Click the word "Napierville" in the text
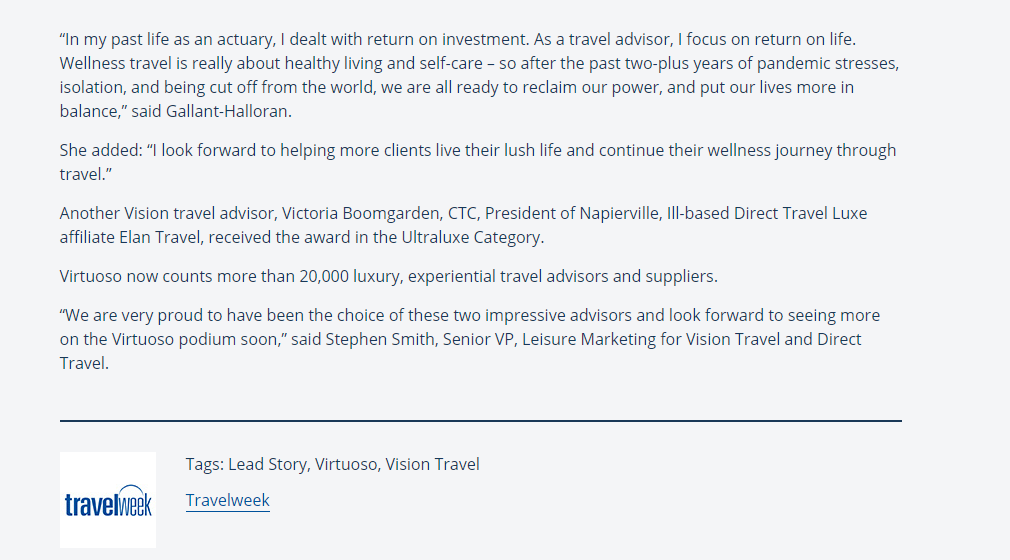The height and width of the screenshot is (560, 1010). 619,213
